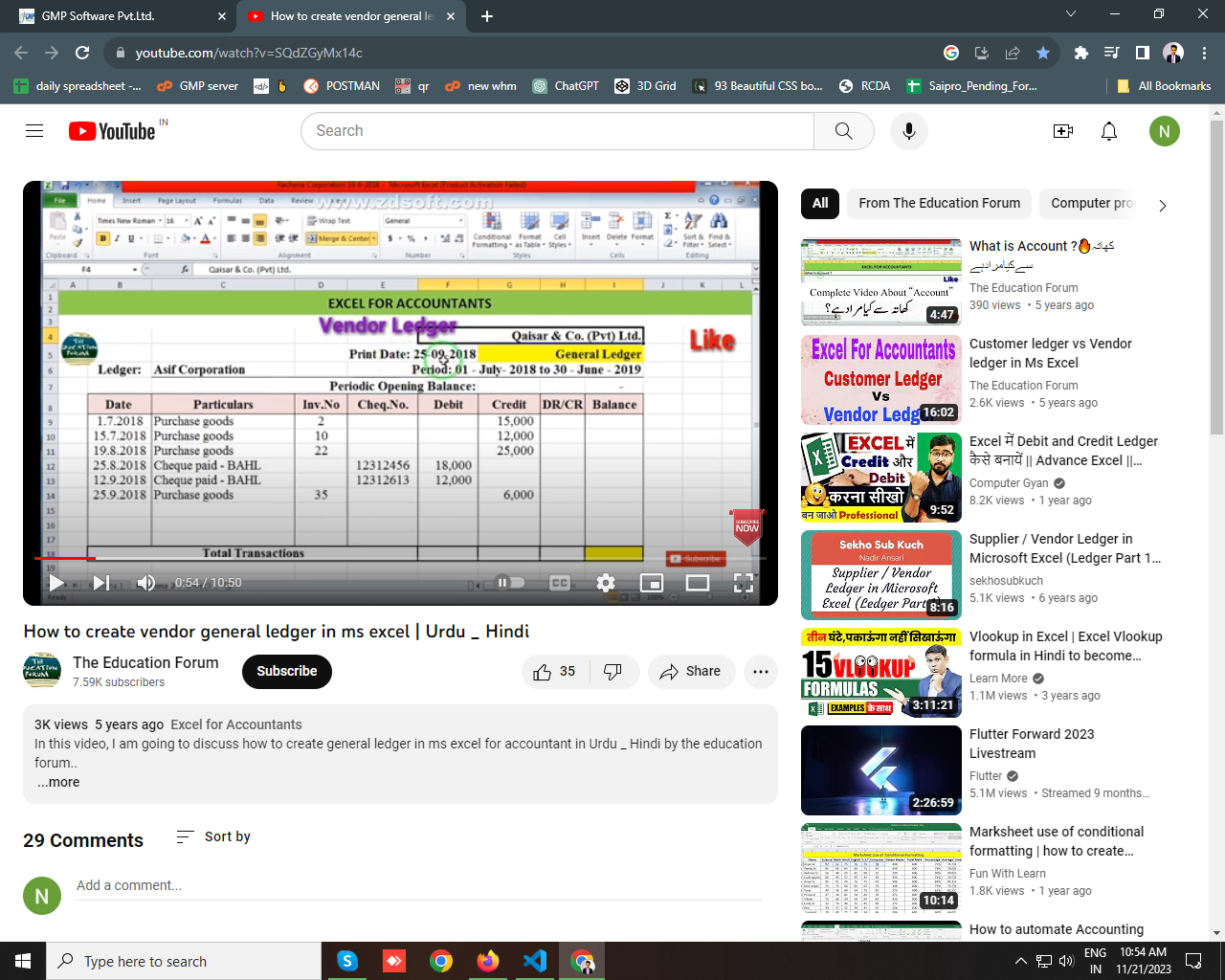
Task: Click the video progress bar
Action: (383, 558)
